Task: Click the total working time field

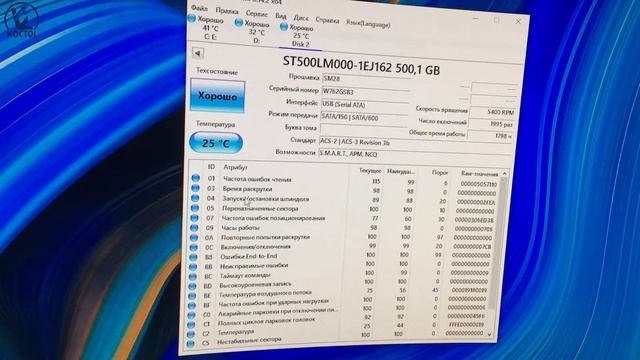Action: point(490,136)
